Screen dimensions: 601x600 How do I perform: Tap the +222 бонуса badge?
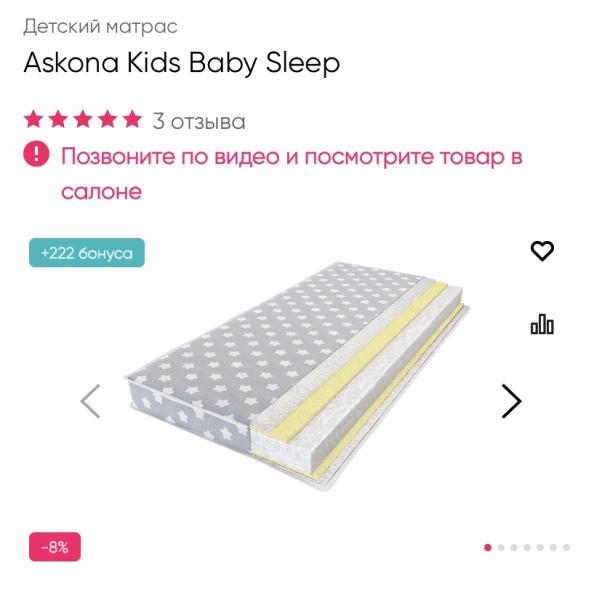click(x=87, y=253)
